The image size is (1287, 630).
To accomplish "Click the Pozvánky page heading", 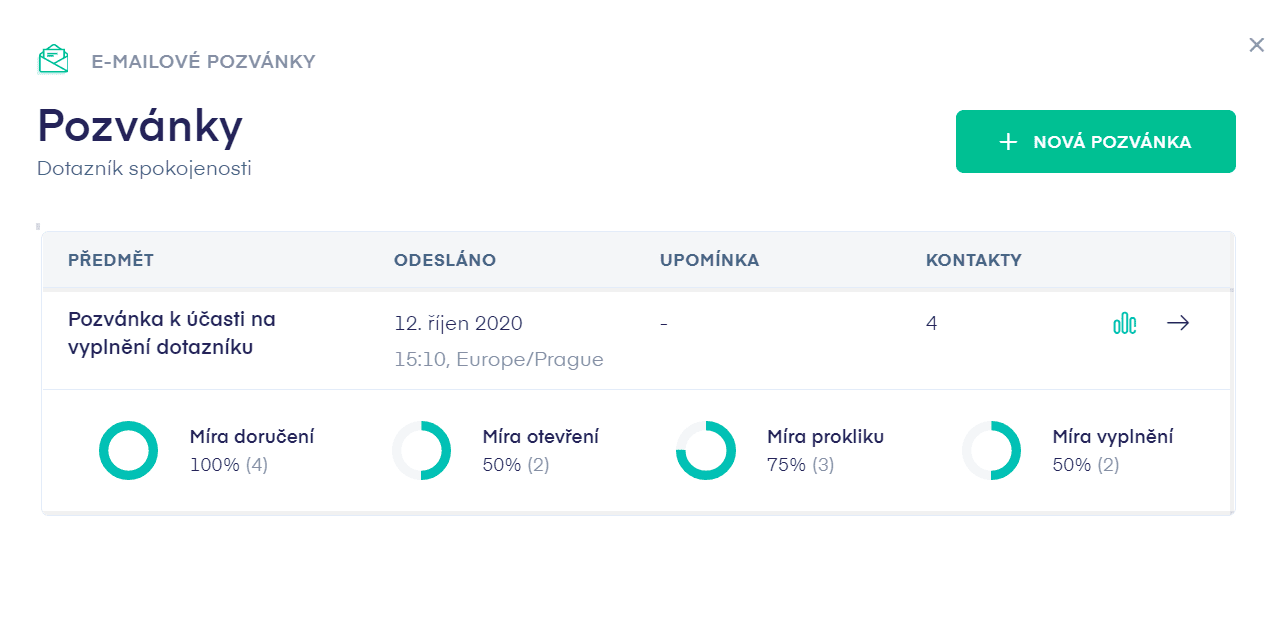I will (x=140, y=127).
